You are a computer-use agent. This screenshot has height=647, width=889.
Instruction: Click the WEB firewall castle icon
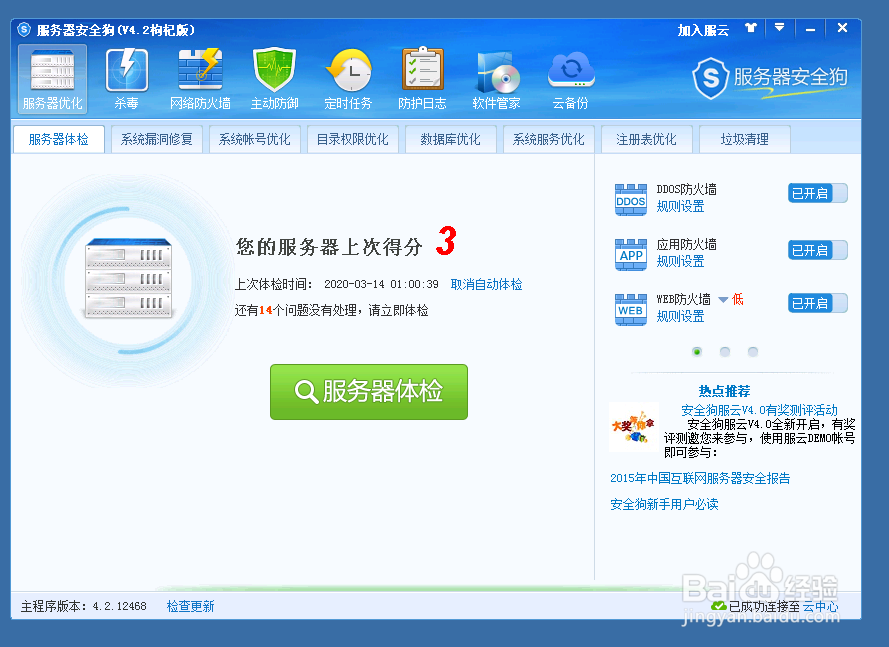[630, 310]
